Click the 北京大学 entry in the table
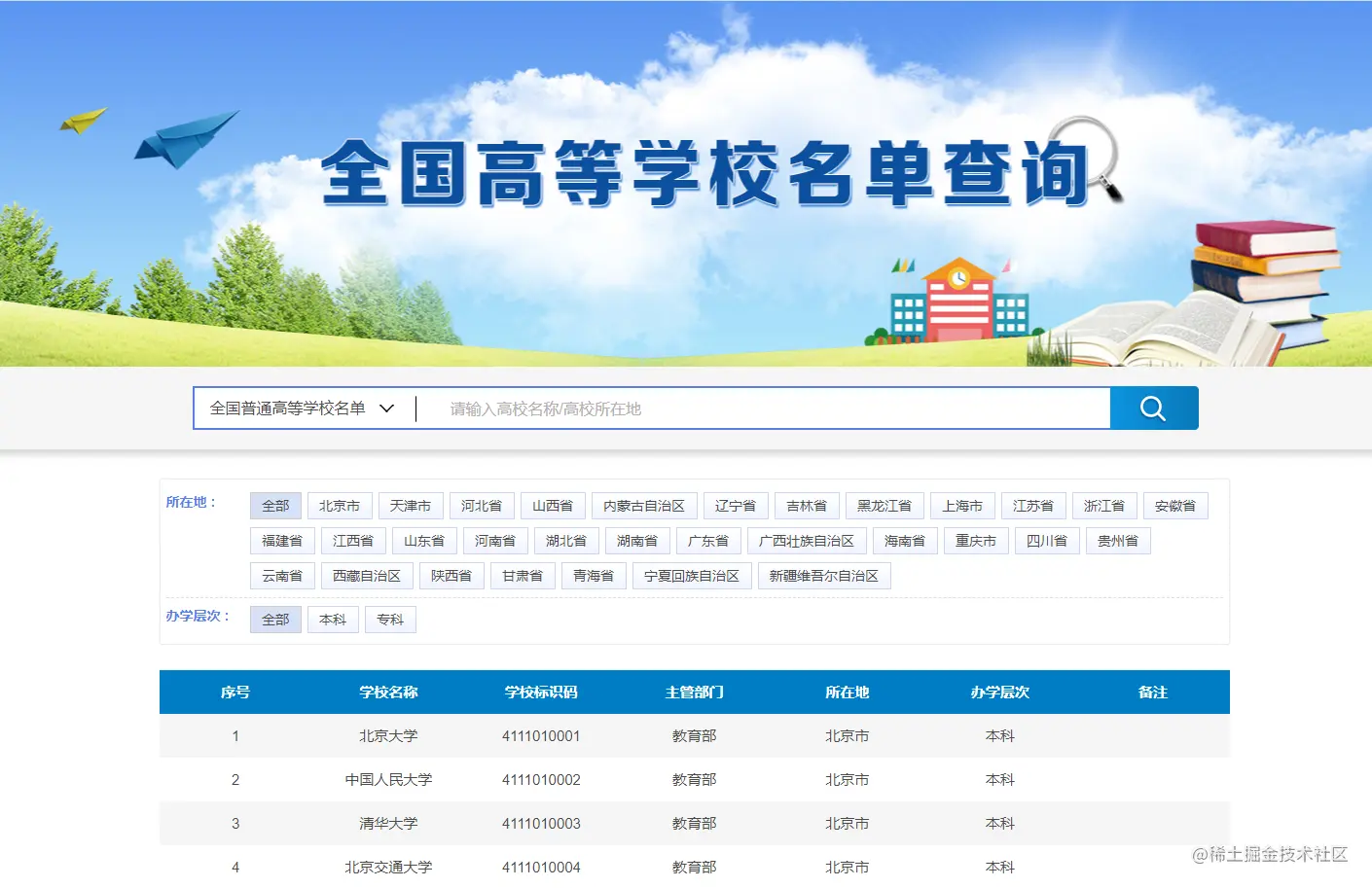 tap(389, 736)
